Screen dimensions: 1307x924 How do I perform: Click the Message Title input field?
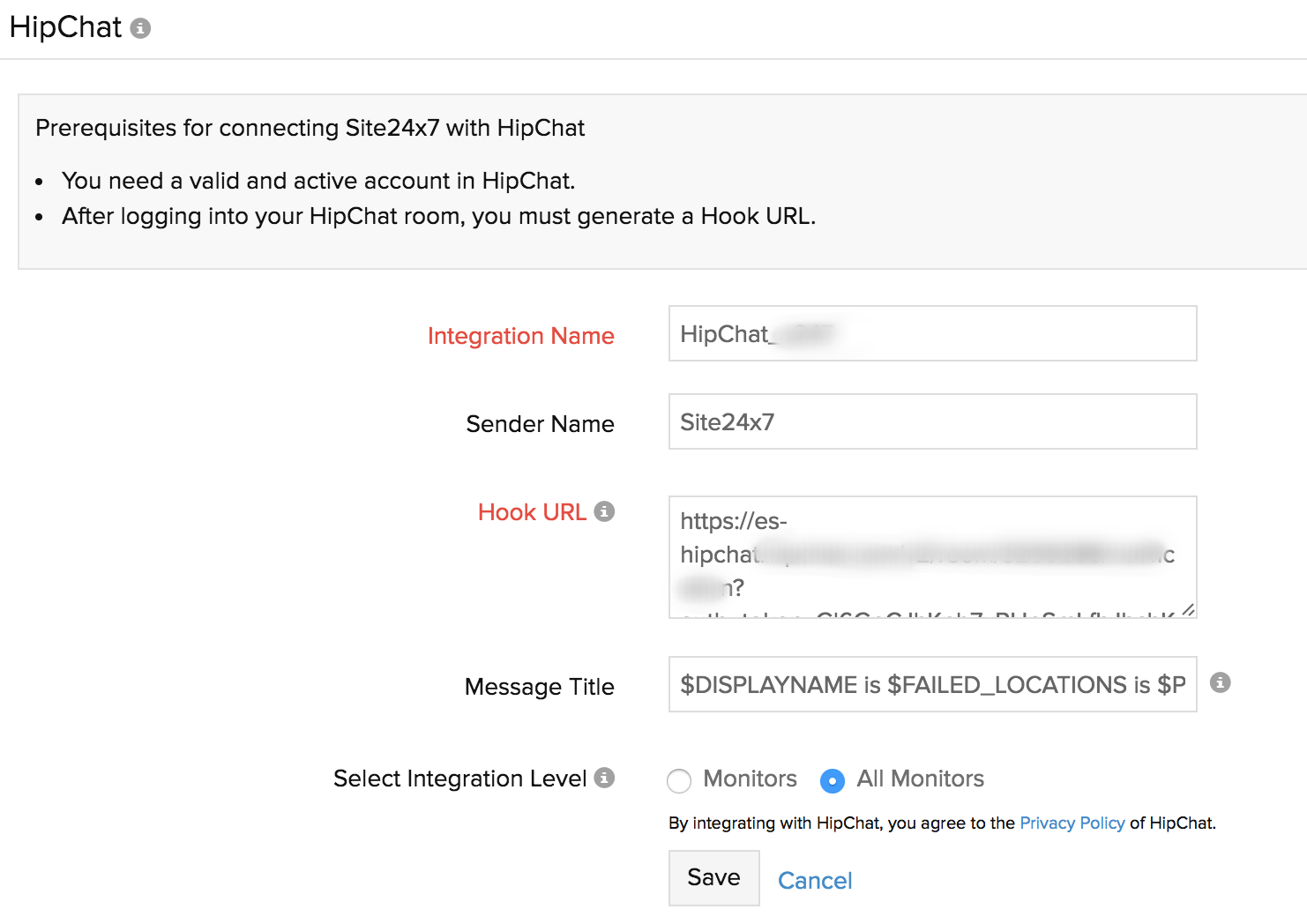(x=932, y=684)
